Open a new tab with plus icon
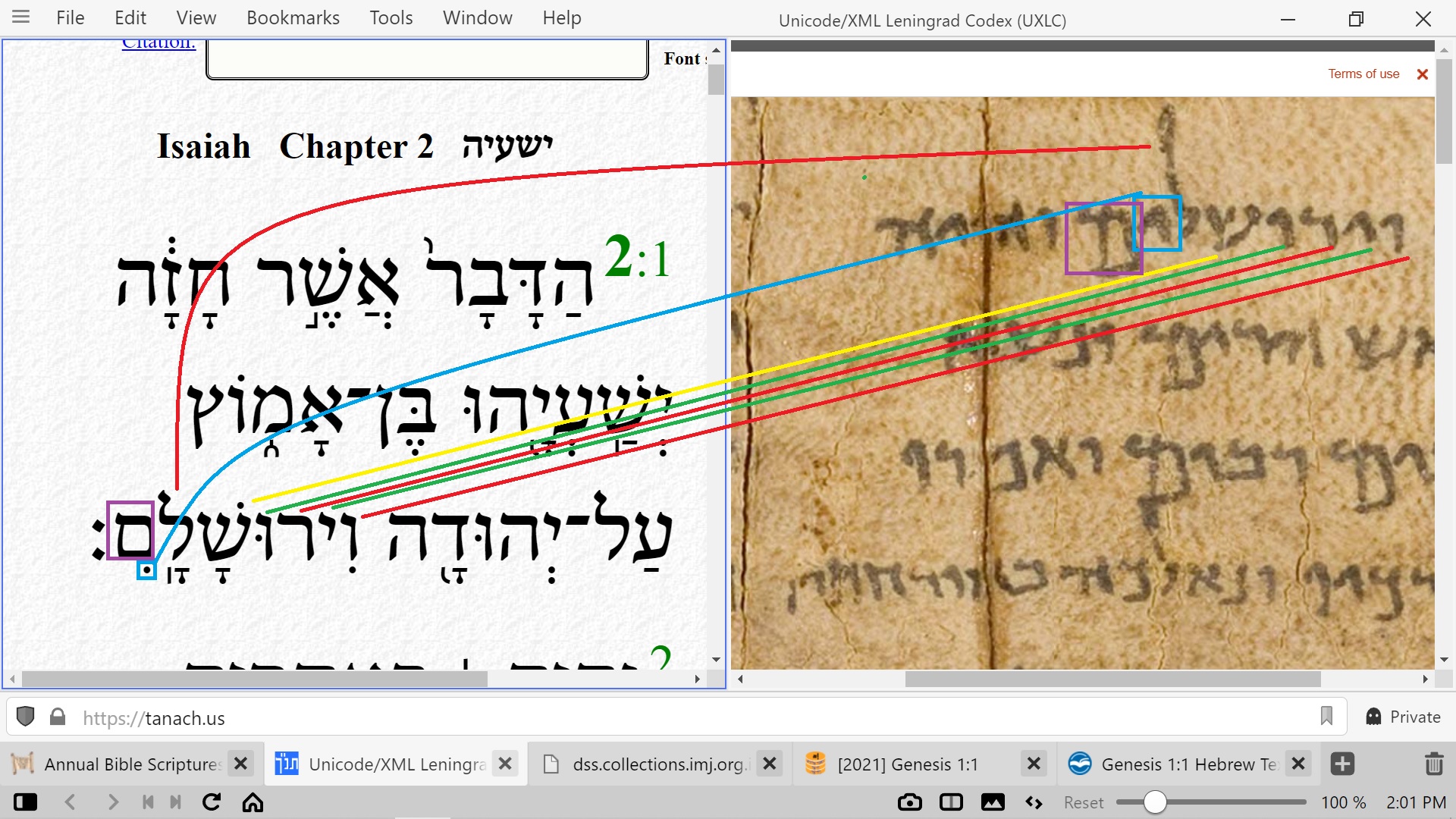 tap(1342, 764)
